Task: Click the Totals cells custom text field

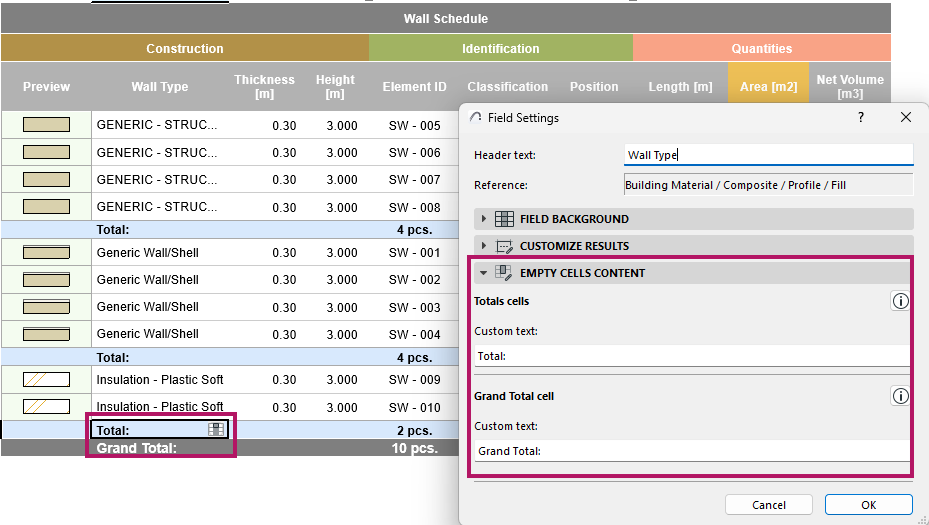Action: 690,356
